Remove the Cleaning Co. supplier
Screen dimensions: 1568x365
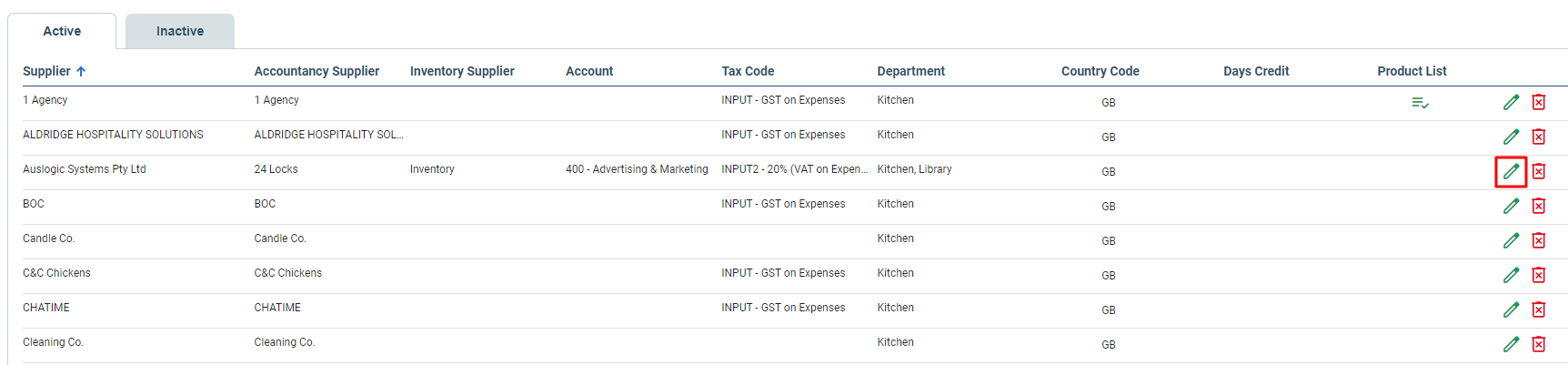(x=1539, y=344)
